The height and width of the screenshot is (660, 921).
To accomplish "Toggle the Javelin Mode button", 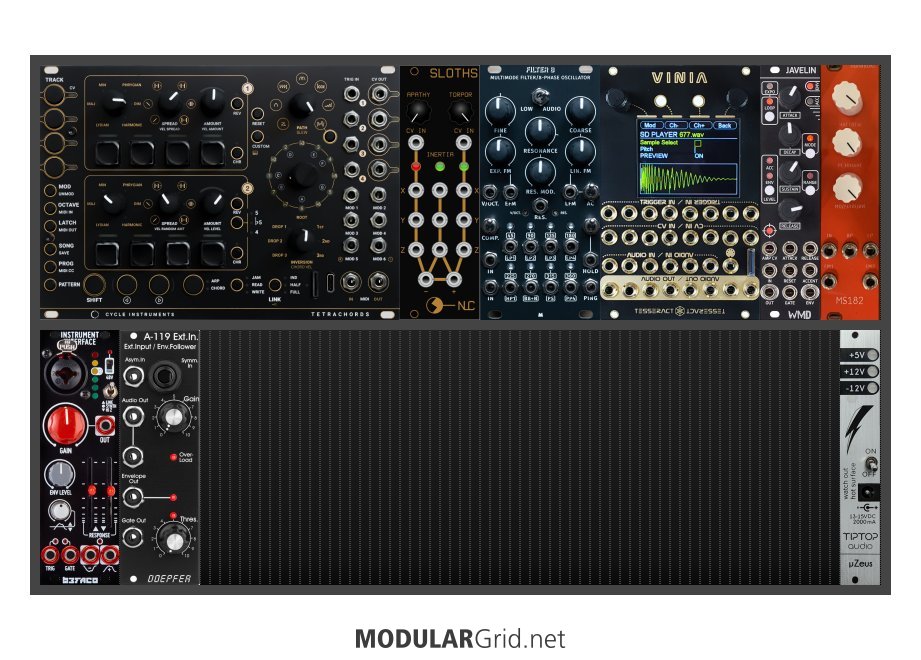I will click(x=809, y=153).
